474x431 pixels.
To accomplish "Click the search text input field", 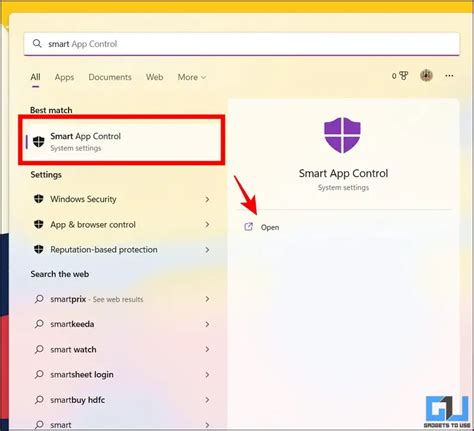I will tap(242, 44).
